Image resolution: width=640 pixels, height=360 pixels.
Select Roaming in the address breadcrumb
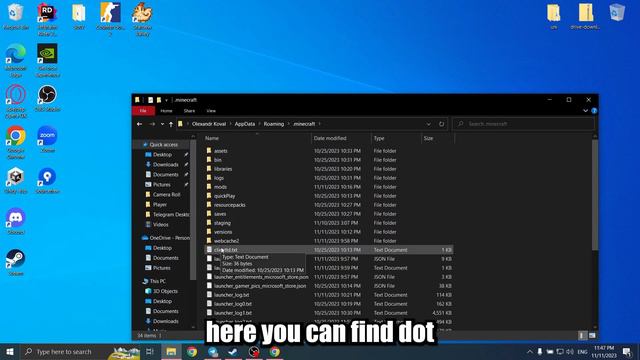coord(273,124)
